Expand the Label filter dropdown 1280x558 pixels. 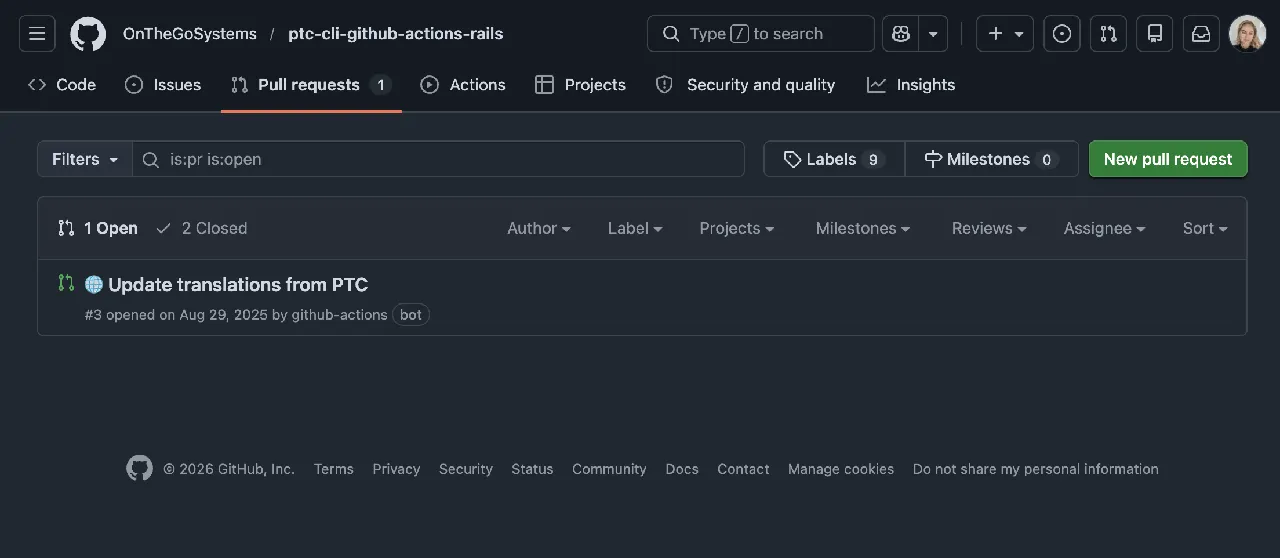[x=635, y=228]
